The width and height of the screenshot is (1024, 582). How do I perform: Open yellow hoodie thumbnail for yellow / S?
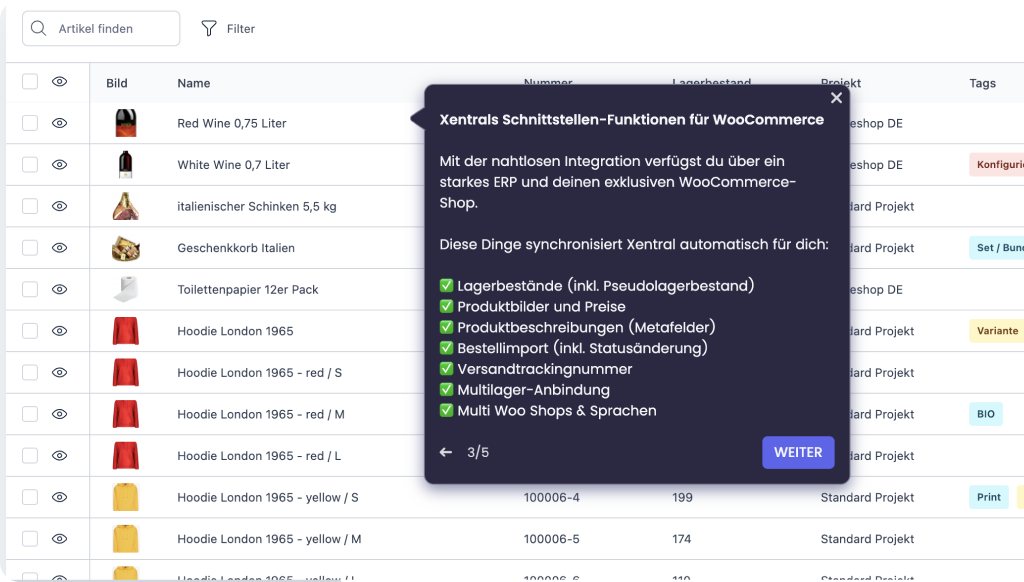point(125,497)
